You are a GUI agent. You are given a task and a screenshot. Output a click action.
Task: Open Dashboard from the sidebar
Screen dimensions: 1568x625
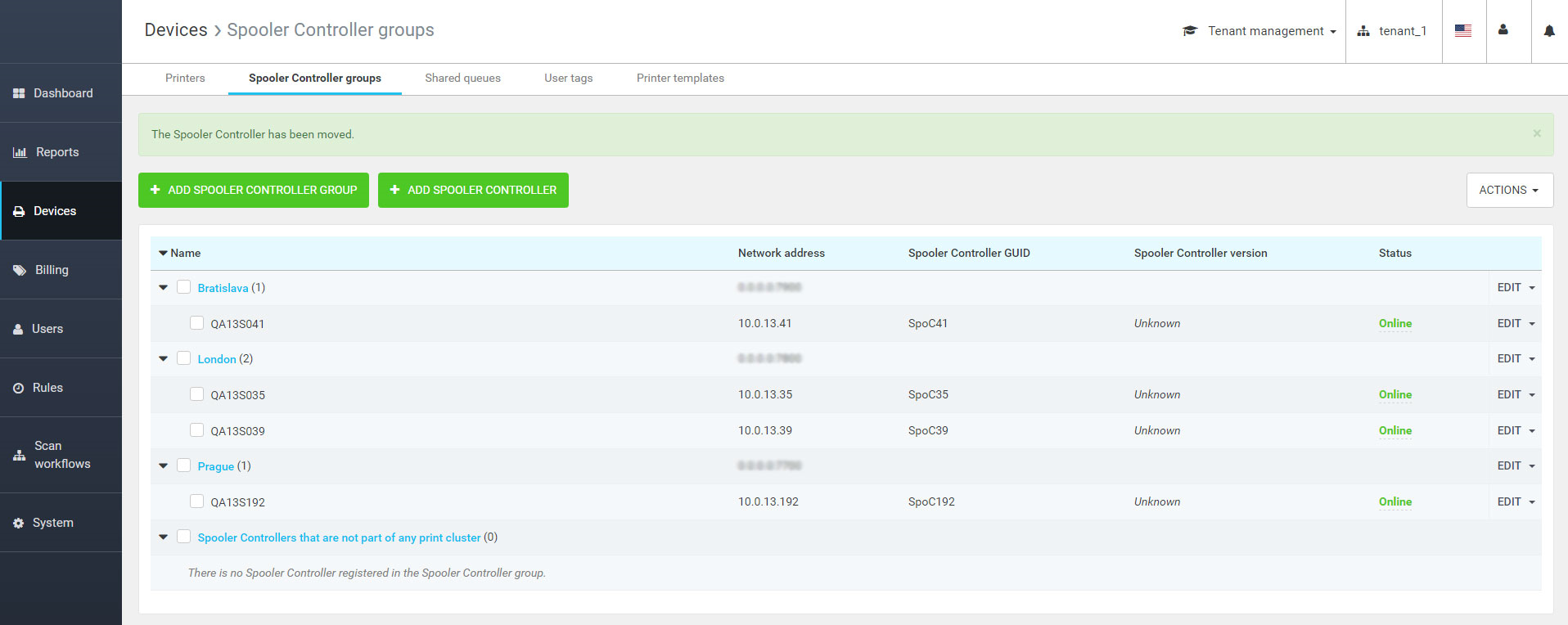(x=61, y=93)
